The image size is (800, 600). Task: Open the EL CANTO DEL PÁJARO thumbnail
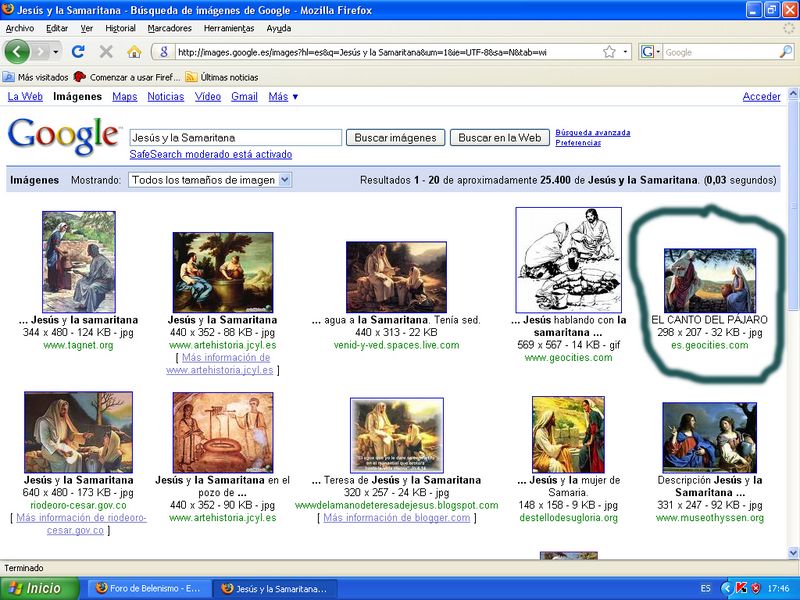click(709, 281)
